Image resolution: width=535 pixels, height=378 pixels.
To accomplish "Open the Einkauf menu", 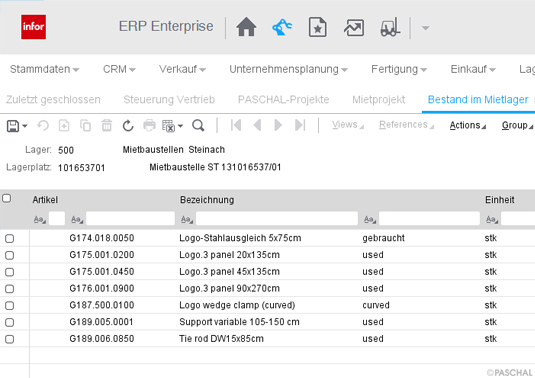I will pyautogui.click(x=473, y=69).
